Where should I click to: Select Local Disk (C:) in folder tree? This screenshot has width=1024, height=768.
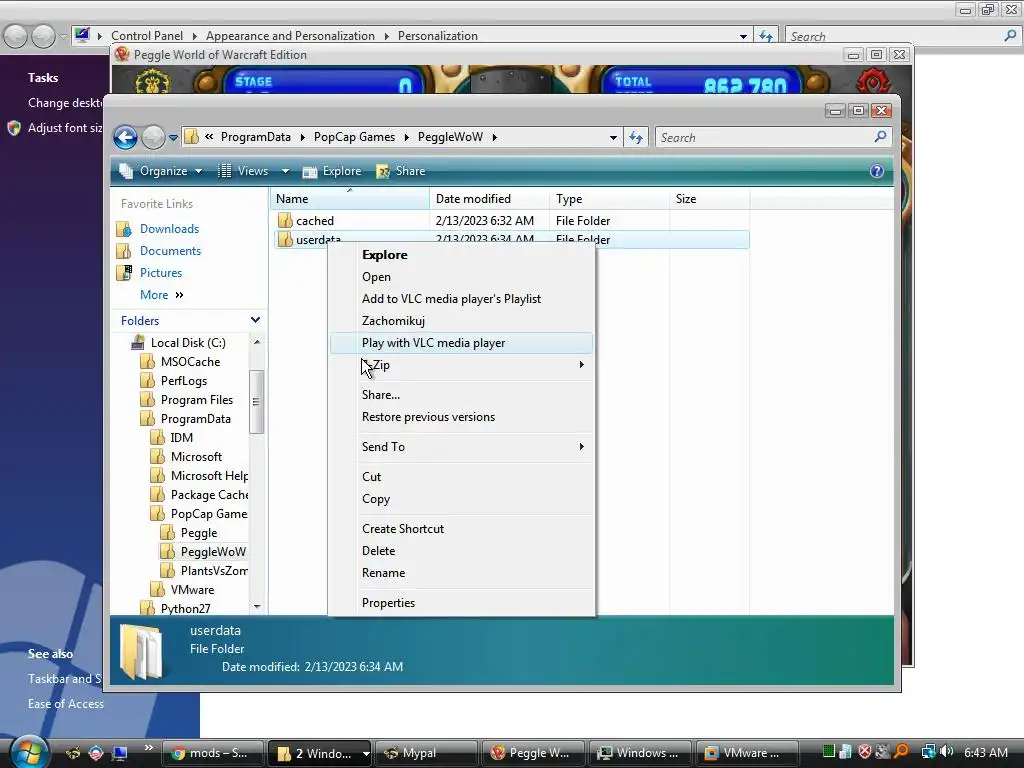click(188, 343)
